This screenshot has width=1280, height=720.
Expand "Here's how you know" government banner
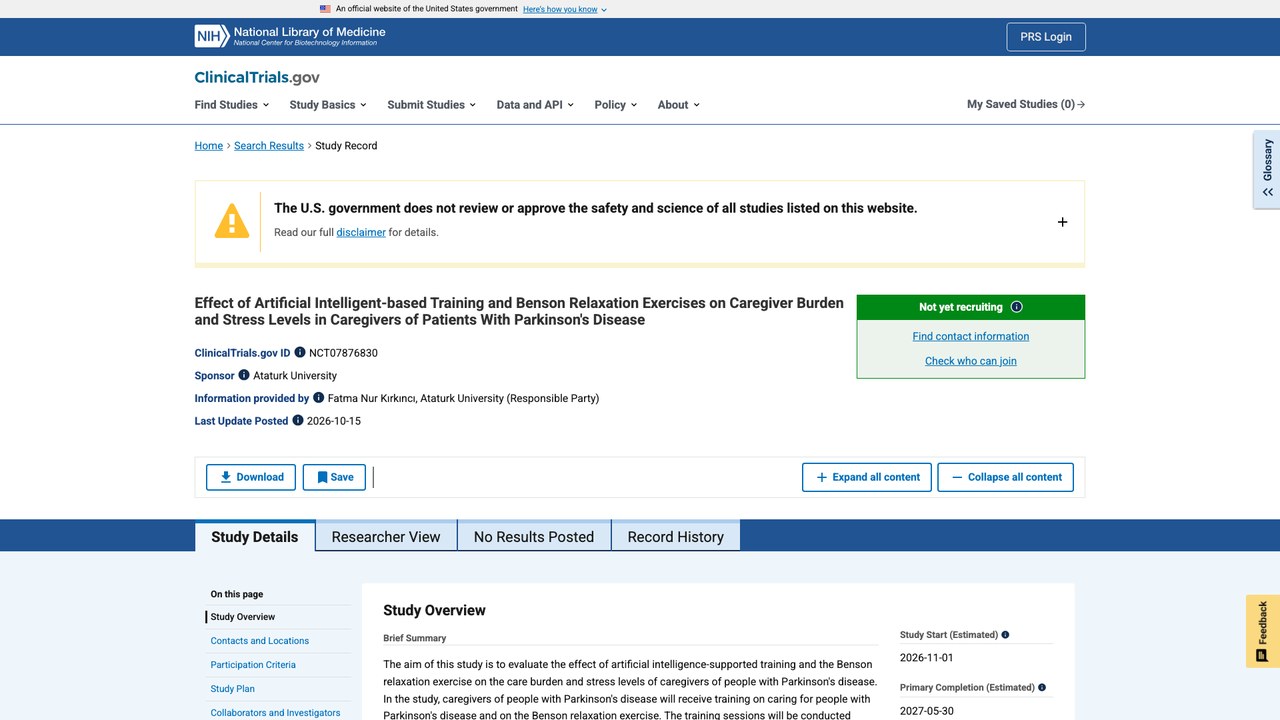tap(565, 9)
